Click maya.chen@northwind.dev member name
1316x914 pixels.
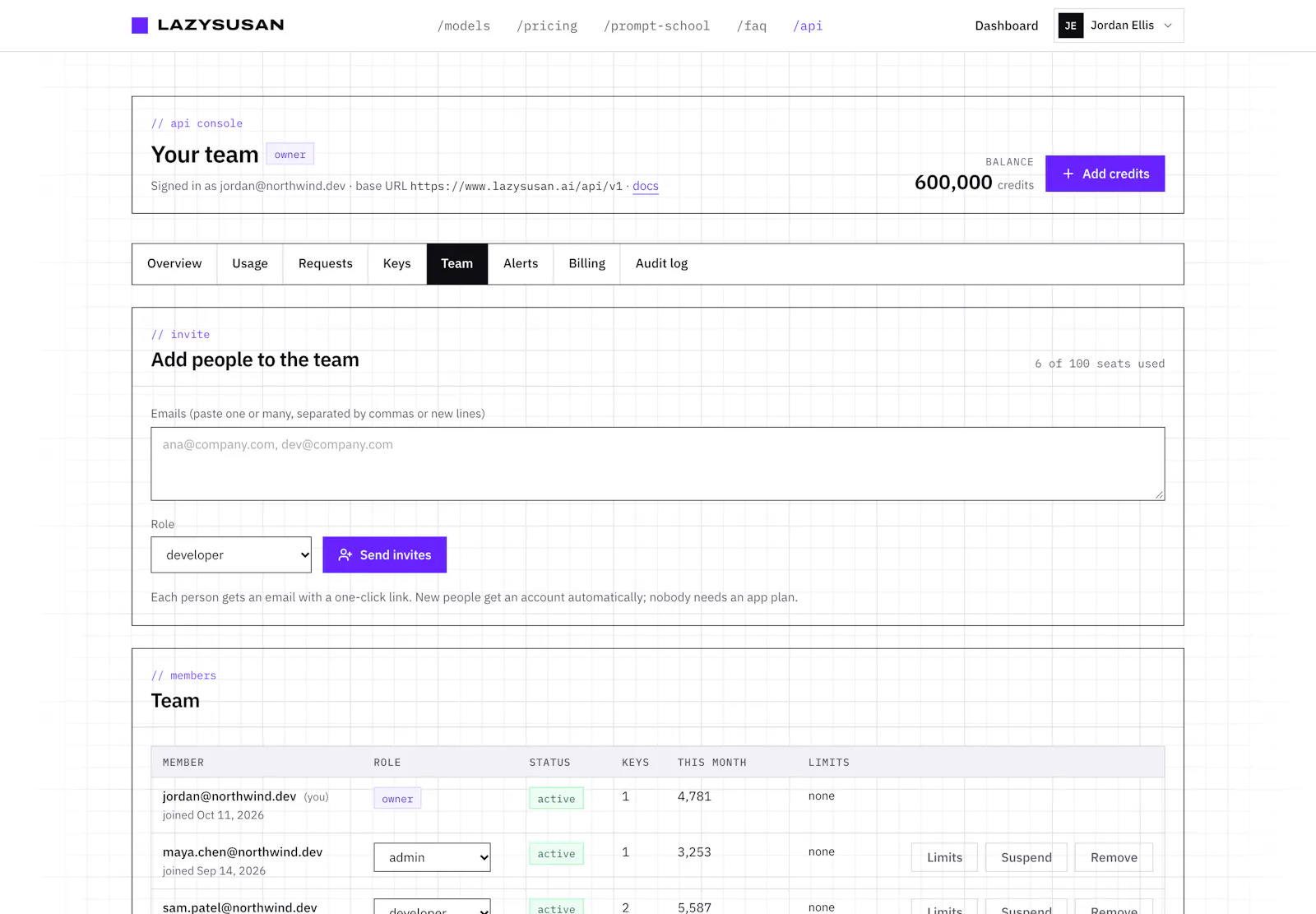click(243, 852)
